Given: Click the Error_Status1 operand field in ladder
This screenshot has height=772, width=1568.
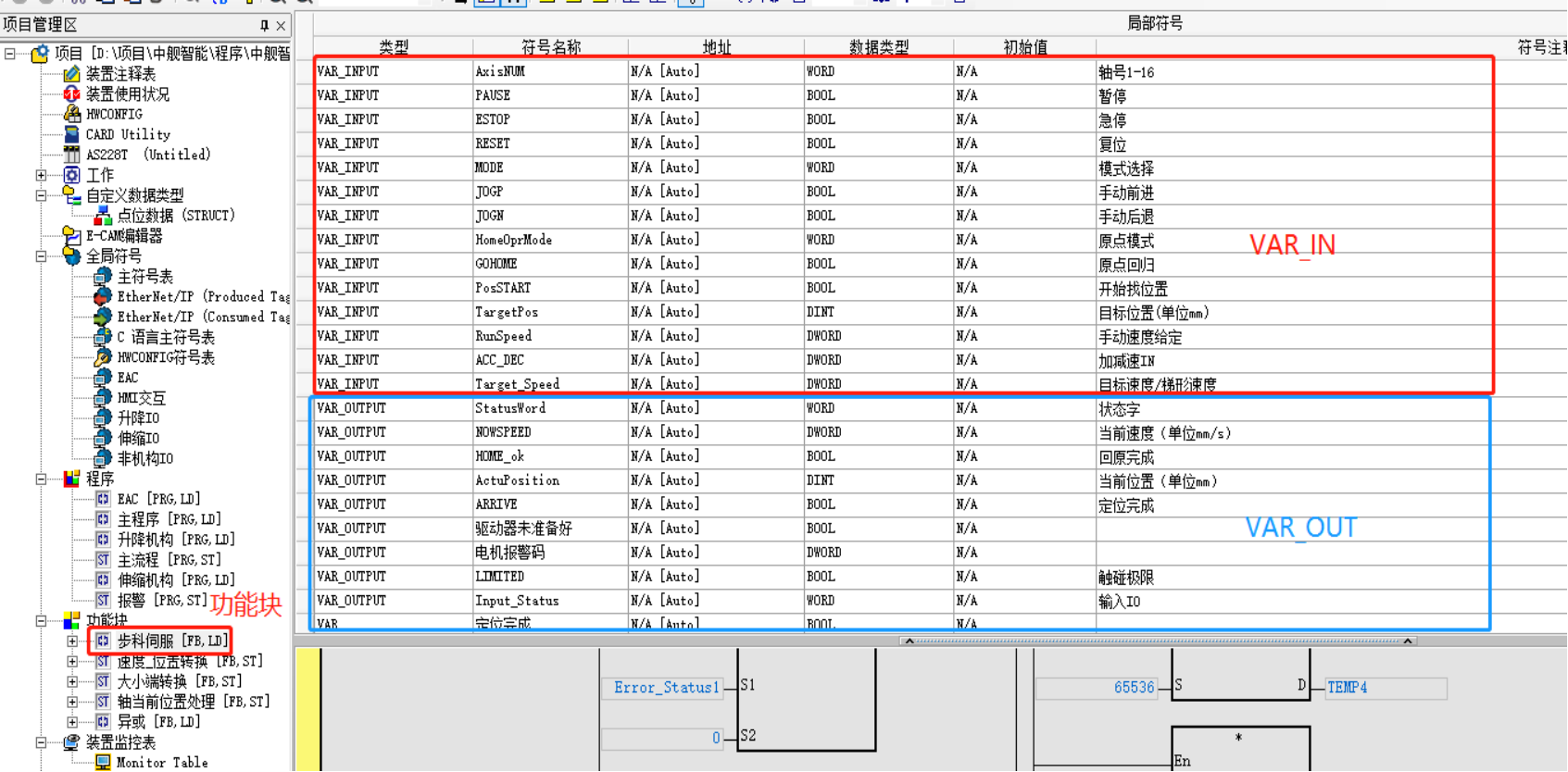Looking at the screenshot, I should 663,688.
